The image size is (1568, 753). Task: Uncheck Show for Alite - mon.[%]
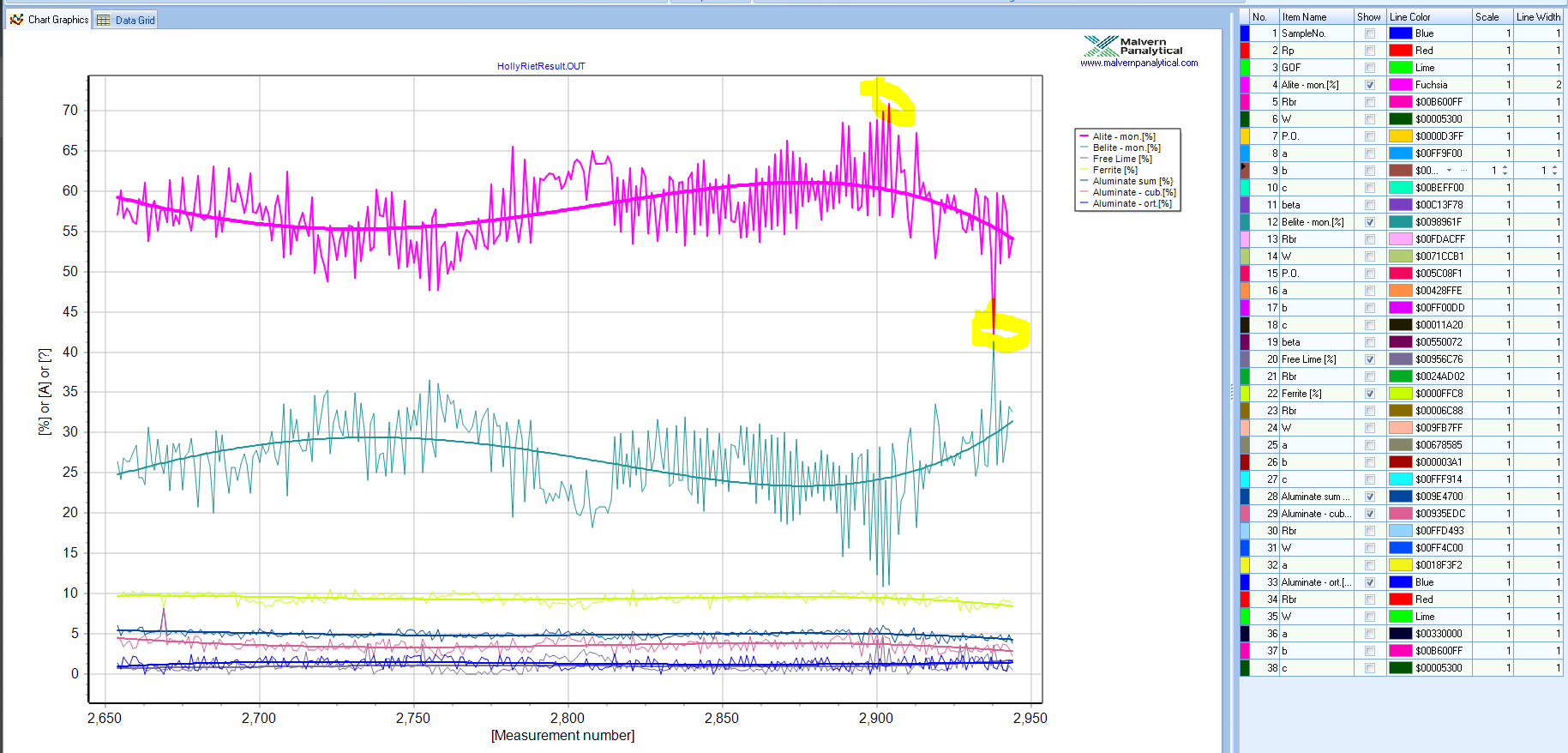pos(1370,85)
